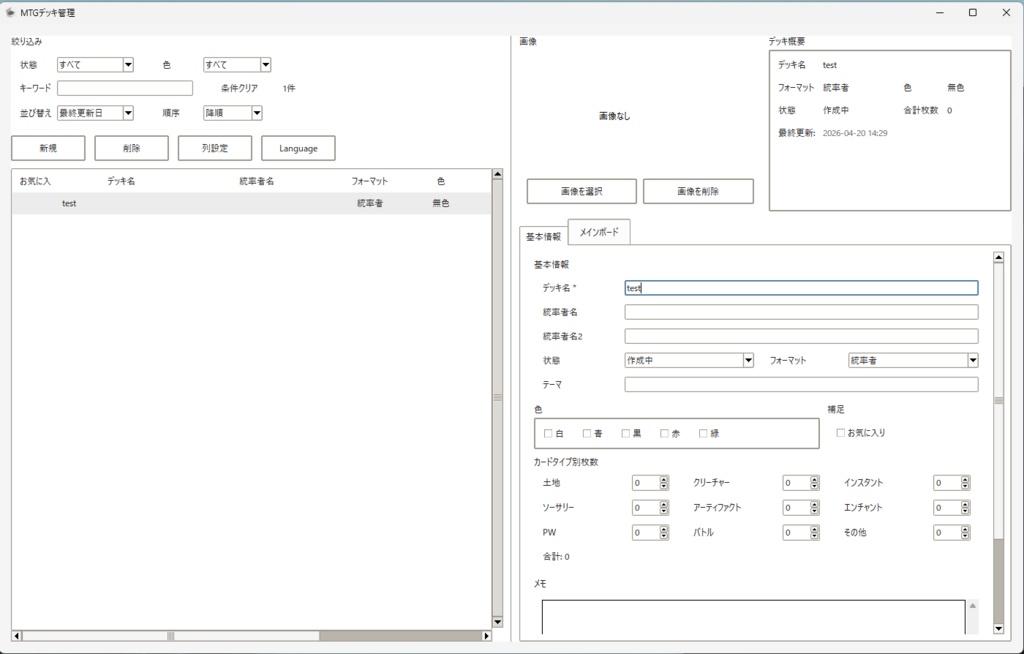1024x654 pixels.
Task: Click the ソーサリー count stepper arrows
Action: (664, 508)
